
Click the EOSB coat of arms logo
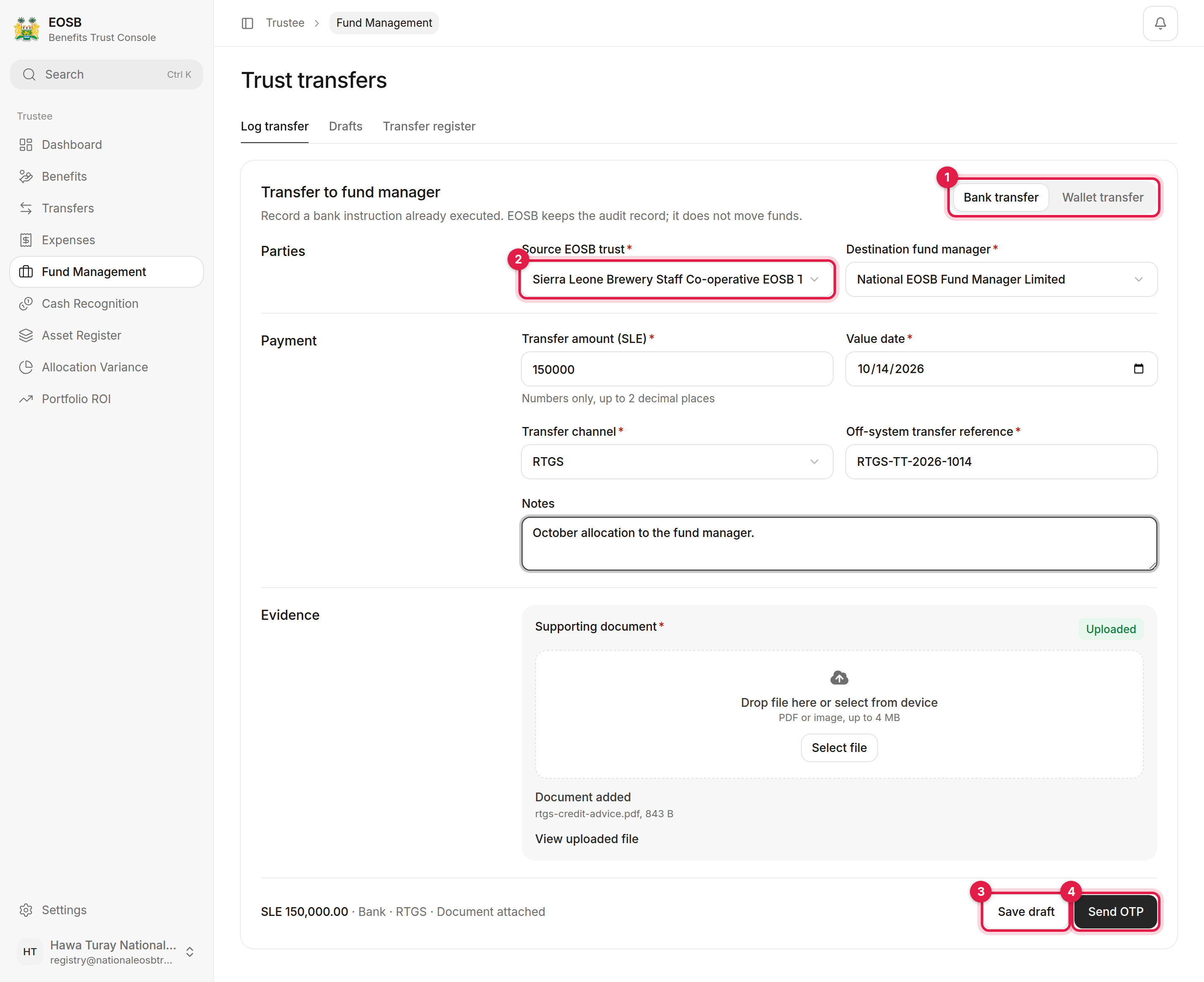tap(27, 29)
